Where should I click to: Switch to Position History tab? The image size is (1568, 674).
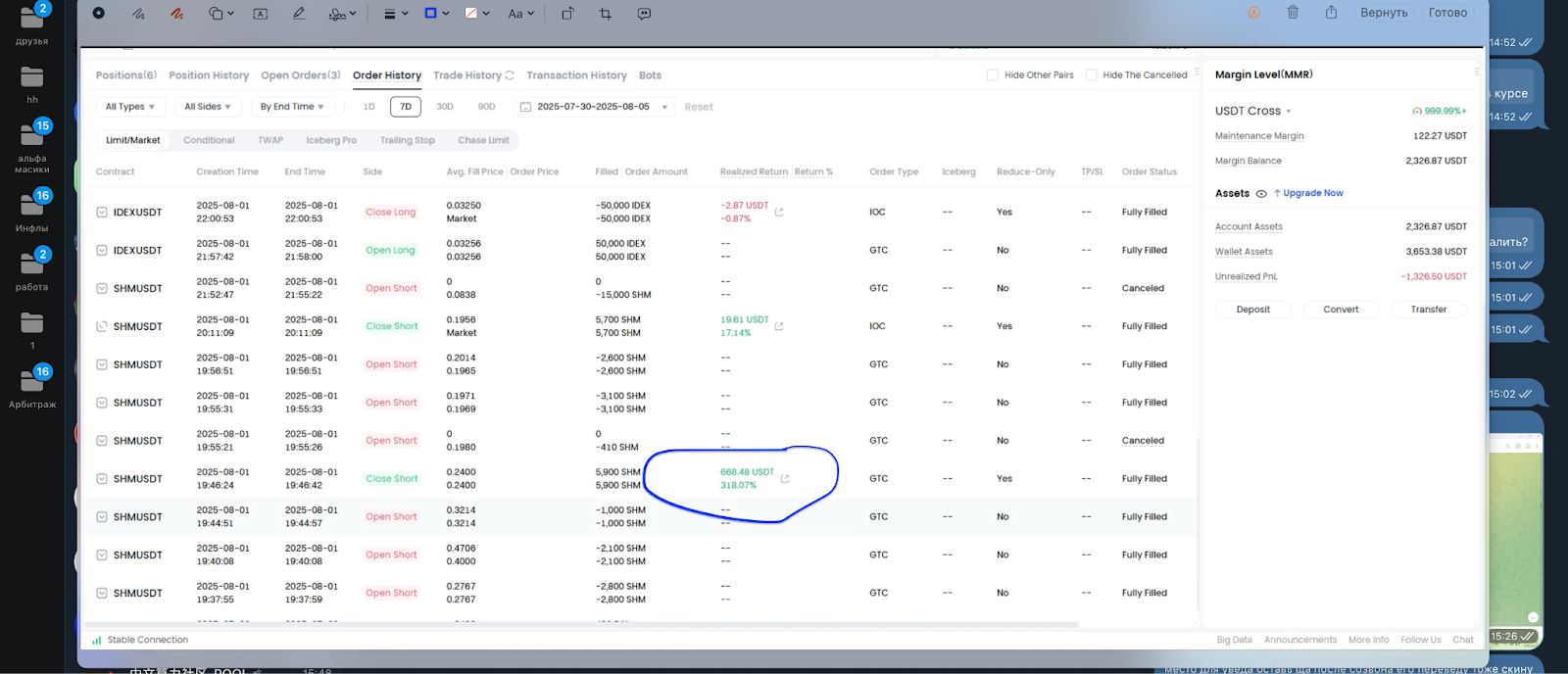(209, 75)
